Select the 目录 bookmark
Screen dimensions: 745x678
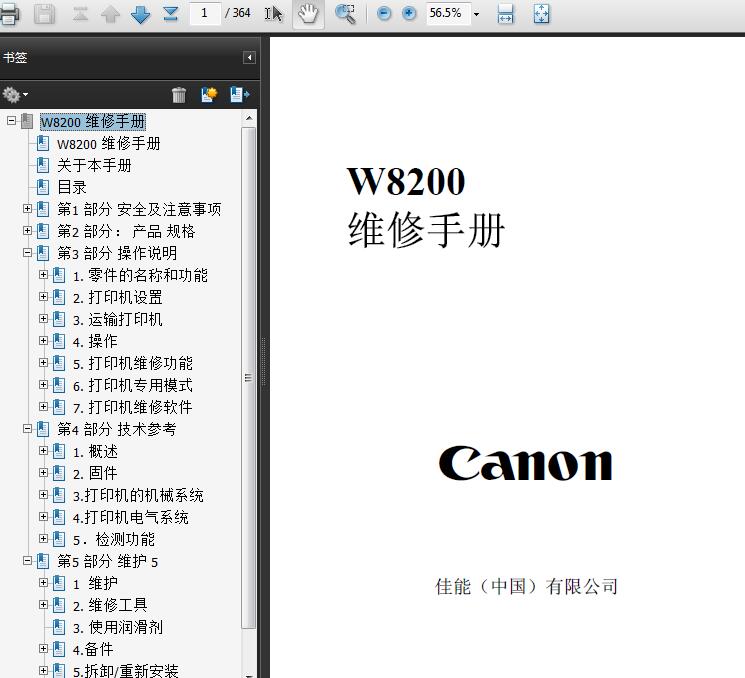pos(71,187)
